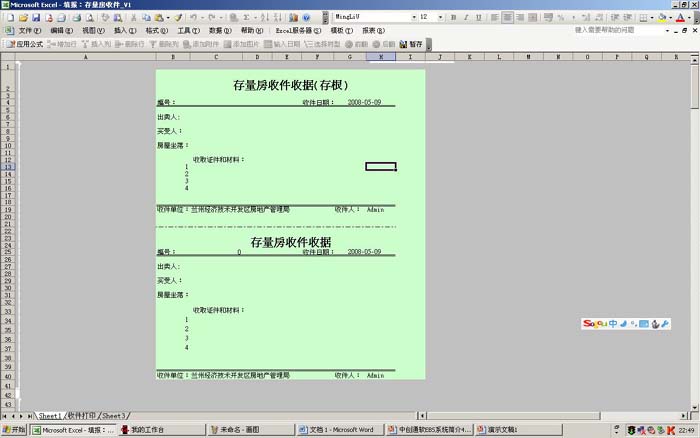Switch to the 文档 1 - Microsoft Word taskbar button

341,430
